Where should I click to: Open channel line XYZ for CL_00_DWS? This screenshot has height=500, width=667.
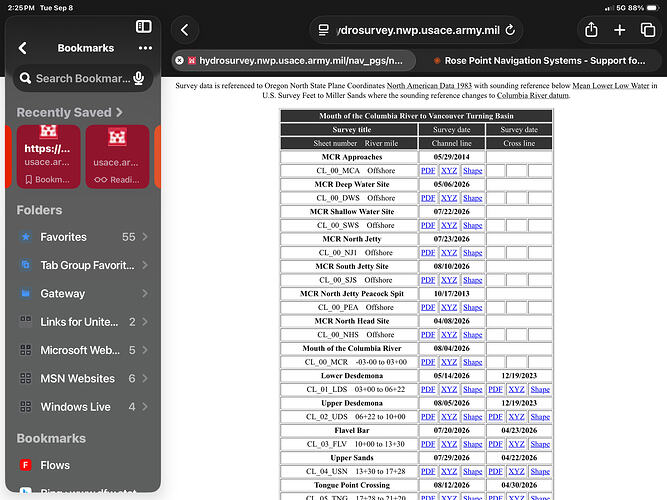[x=449, y=198]
